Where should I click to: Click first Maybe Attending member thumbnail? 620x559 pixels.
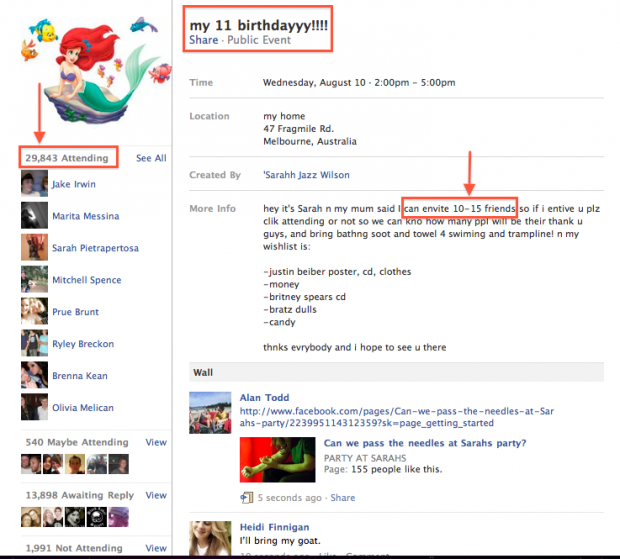coord(31,464)
